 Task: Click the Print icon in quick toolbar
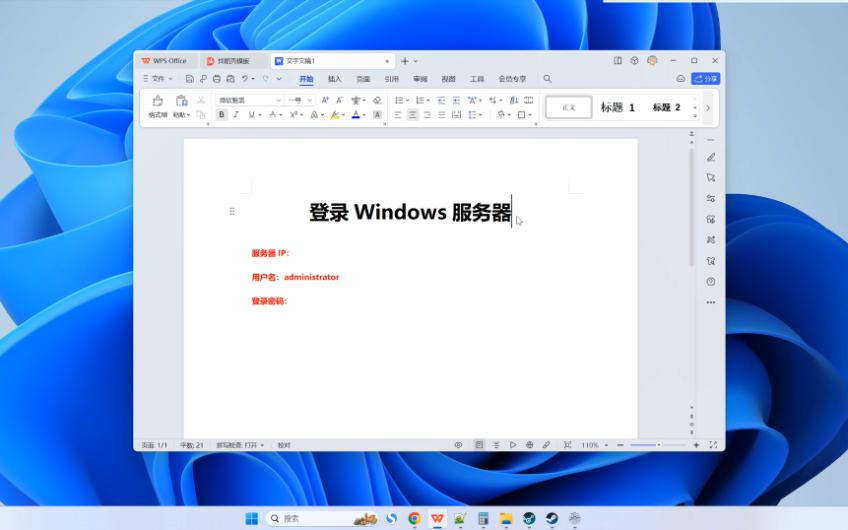pyautogui.click(x=216, y=79)
